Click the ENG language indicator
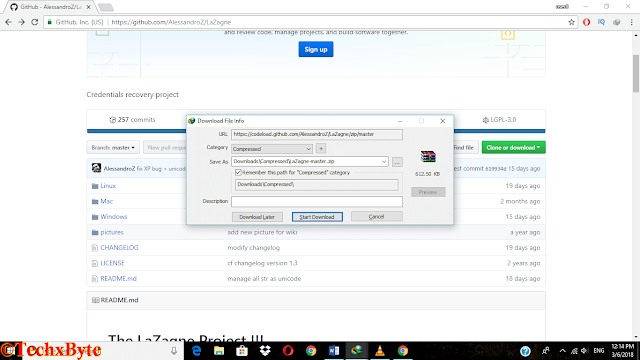Screen dimensions: 640x360 pyautogui.click(x=599, y=351)
